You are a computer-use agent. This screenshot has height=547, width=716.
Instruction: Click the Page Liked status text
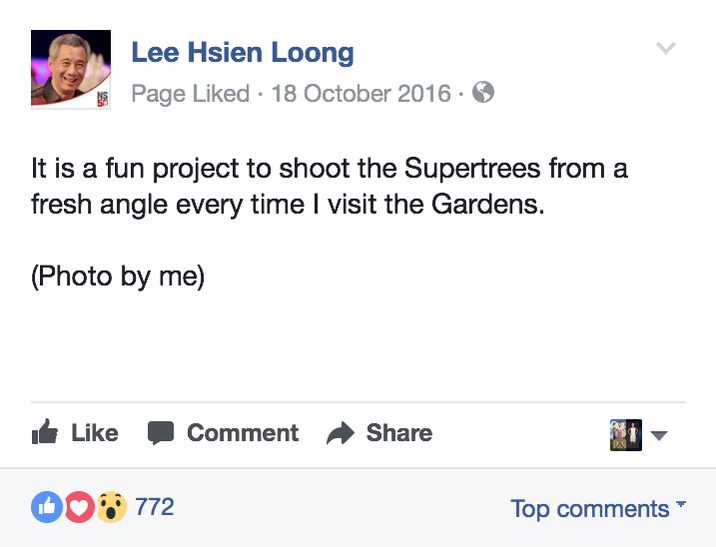pos(190,94)
